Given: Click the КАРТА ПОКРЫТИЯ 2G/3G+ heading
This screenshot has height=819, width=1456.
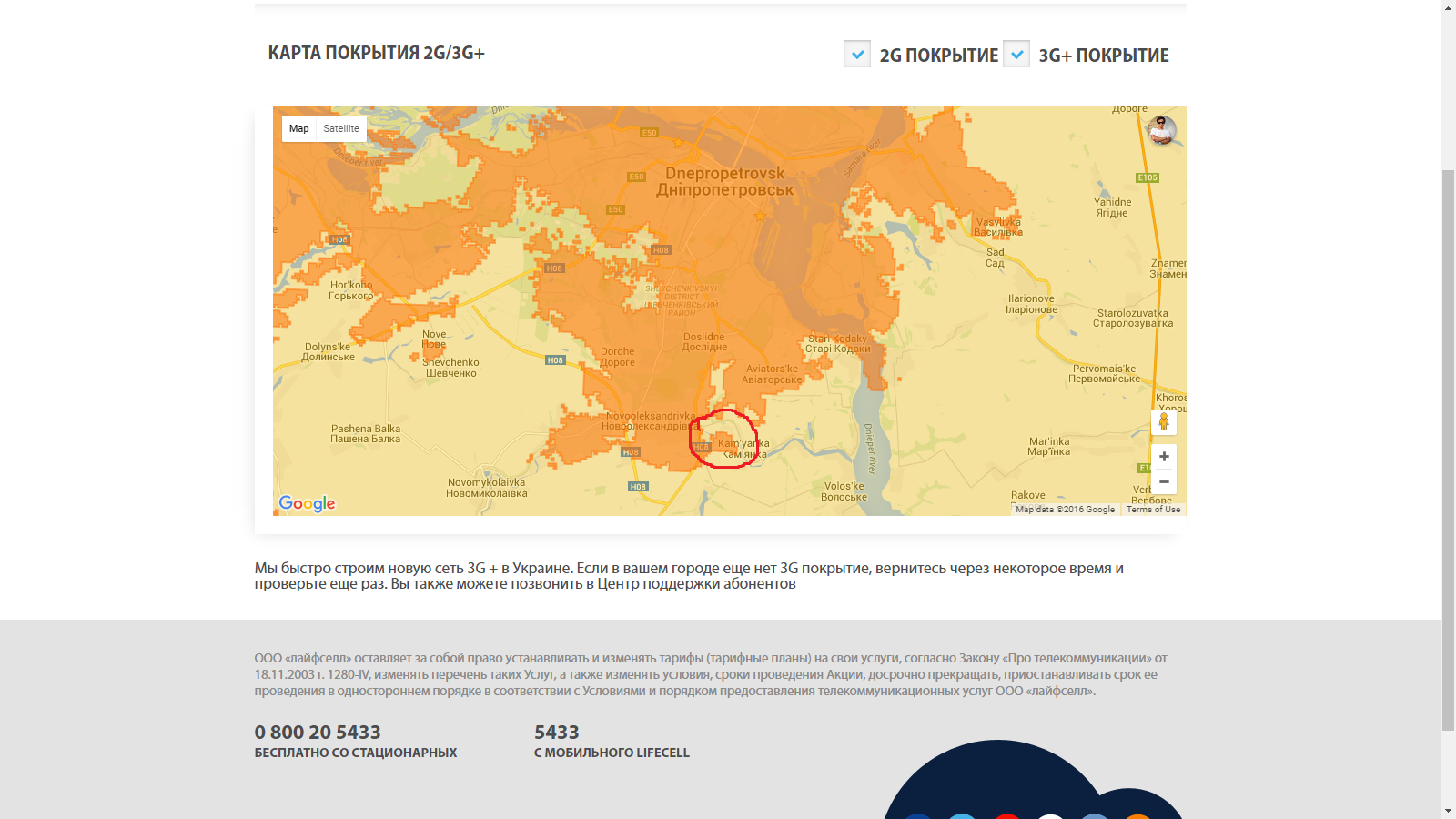Looking at the screenshot, I should (376, 53).
